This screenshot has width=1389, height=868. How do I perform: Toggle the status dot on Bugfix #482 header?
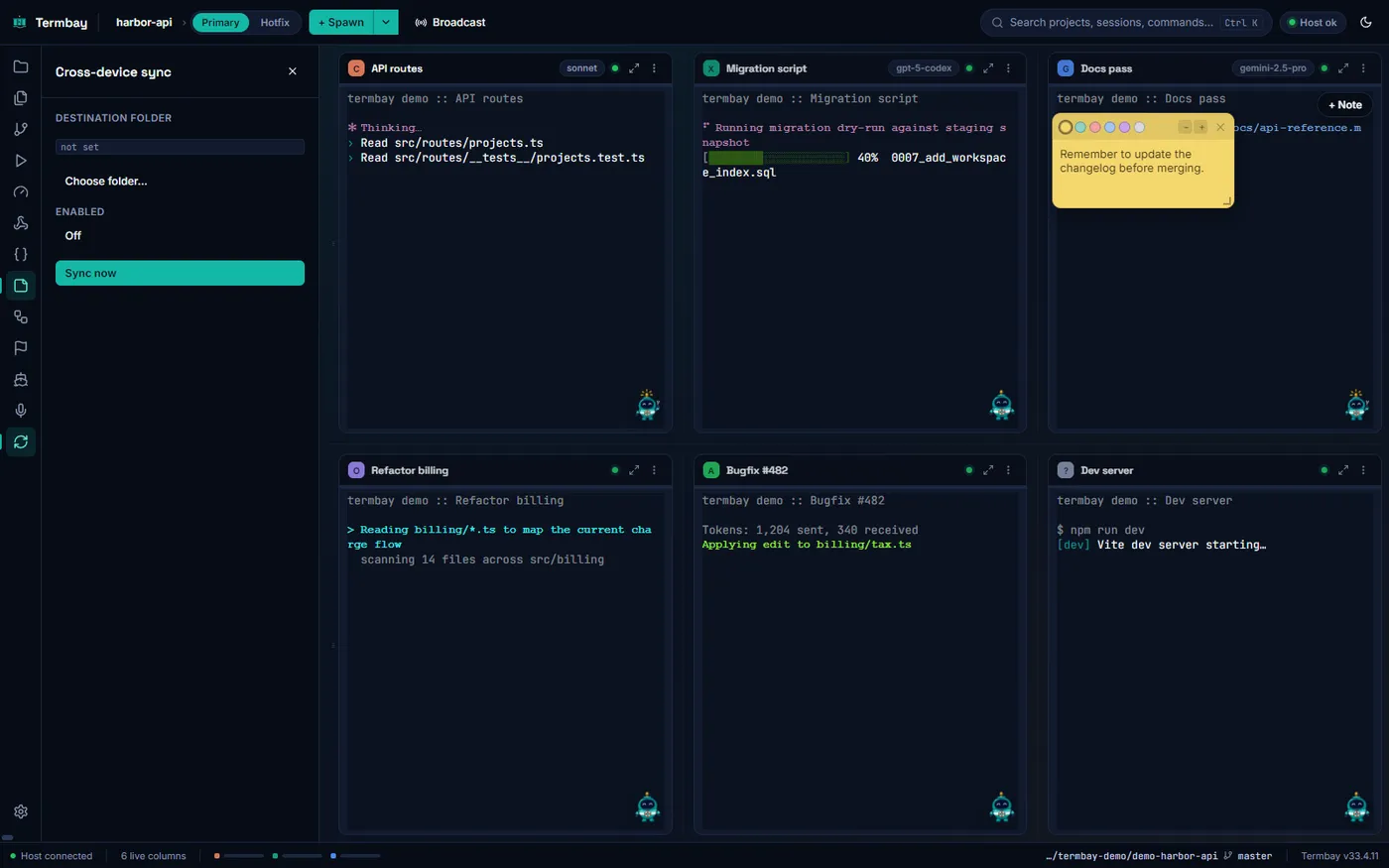969,470
